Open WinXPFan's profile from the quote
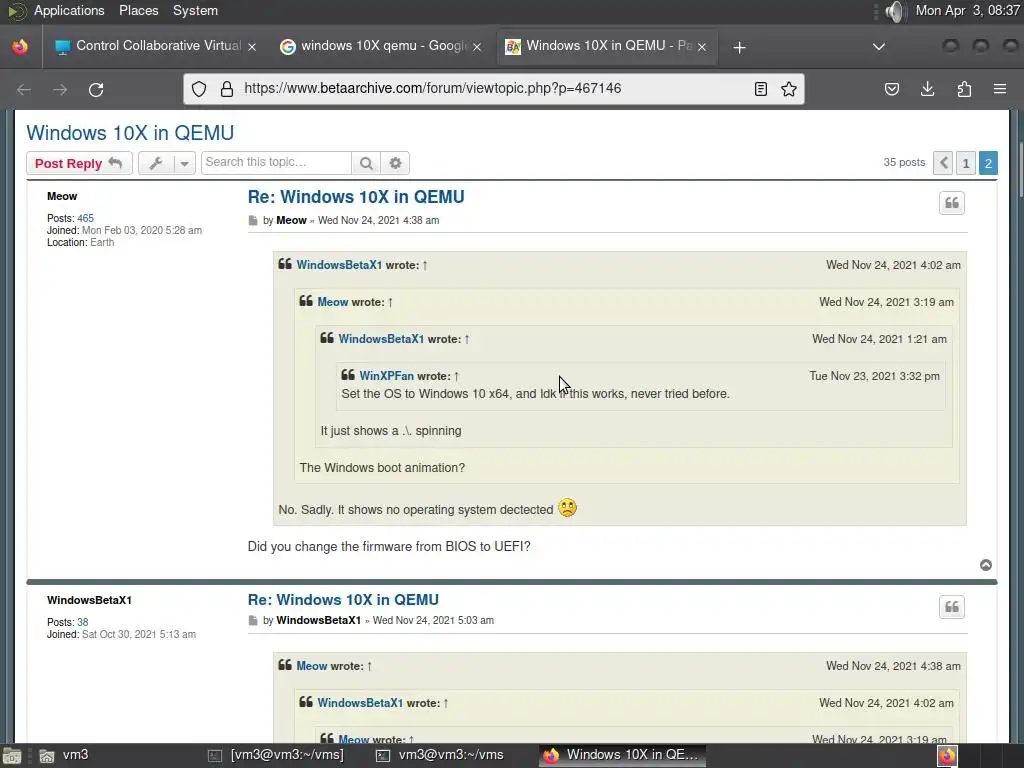The image size is (1024, 768). coord(387,376)
